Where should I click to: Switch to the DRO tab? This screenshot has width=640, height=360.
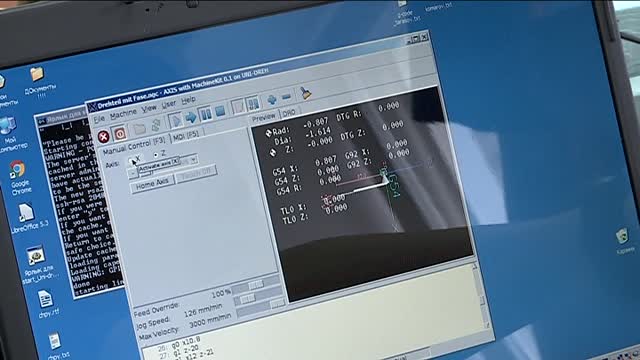[x=289, y=113]
